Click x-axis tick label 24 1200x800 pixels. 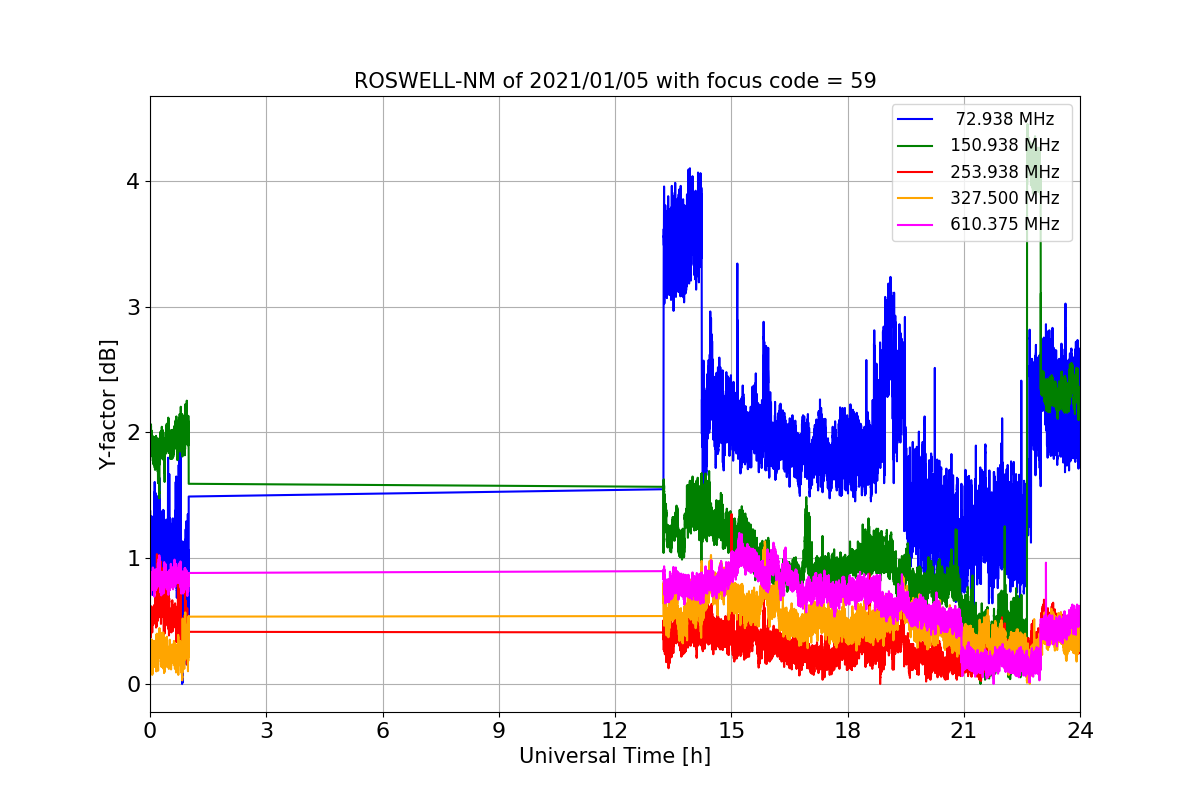click(1080, 731)
